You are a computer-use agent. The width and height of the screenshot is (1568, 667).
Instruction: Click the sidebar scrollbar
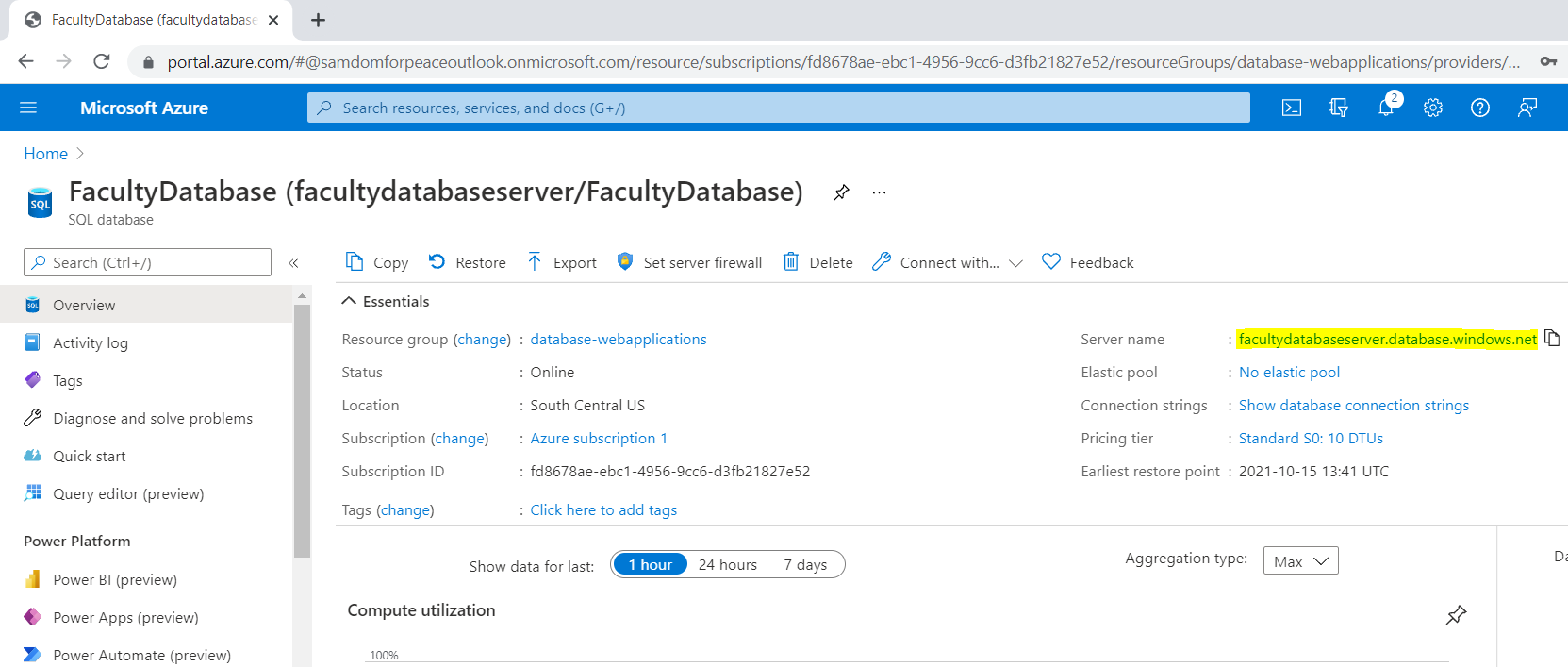(302, 429)
